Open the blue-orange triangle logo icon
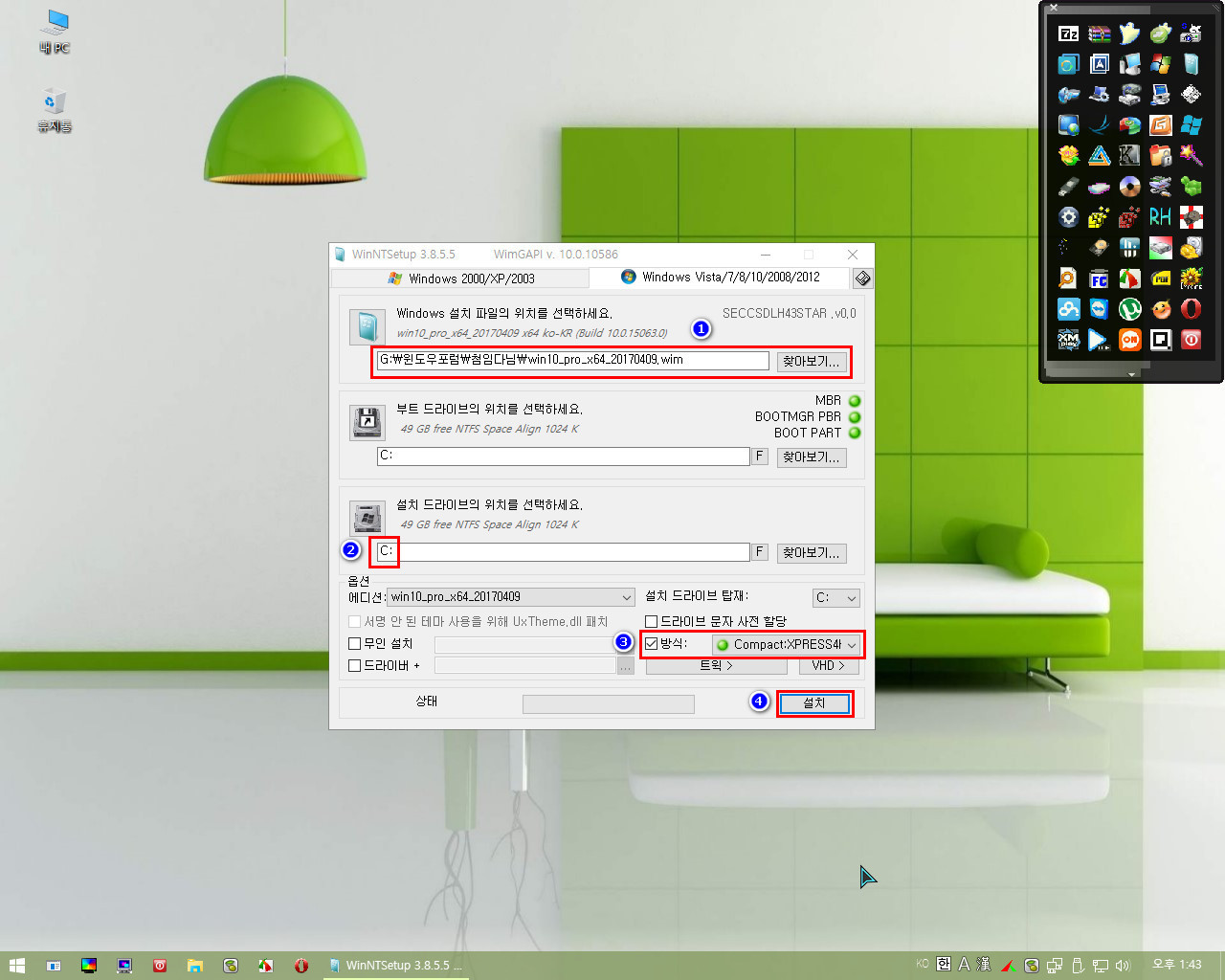This screenshot has width=1225, height=980. pos(1100,156)
